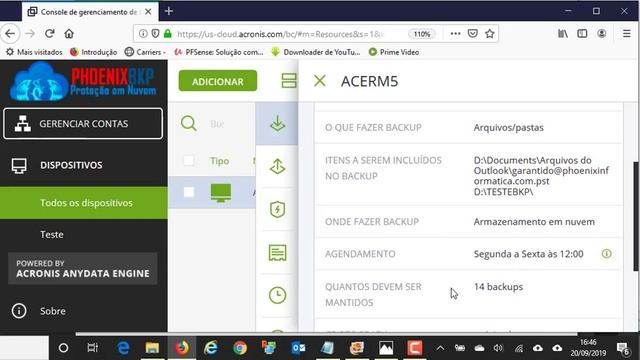Open Downloader de YouTube bookmark
Screen dimensions: 640x360
click(x=316, y=52)
